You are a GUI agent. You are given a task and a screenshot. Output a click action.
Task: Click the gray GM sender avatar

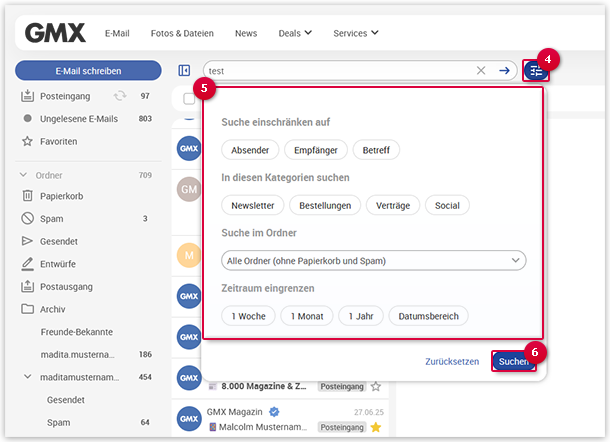pyautogui.click(x=189, y=189)
